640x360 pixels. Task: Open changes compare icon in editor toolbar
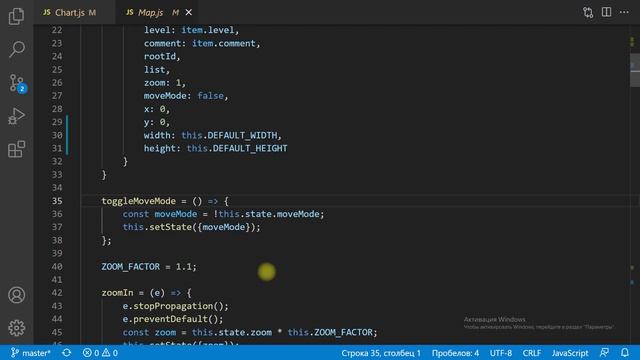click(588, 12)
